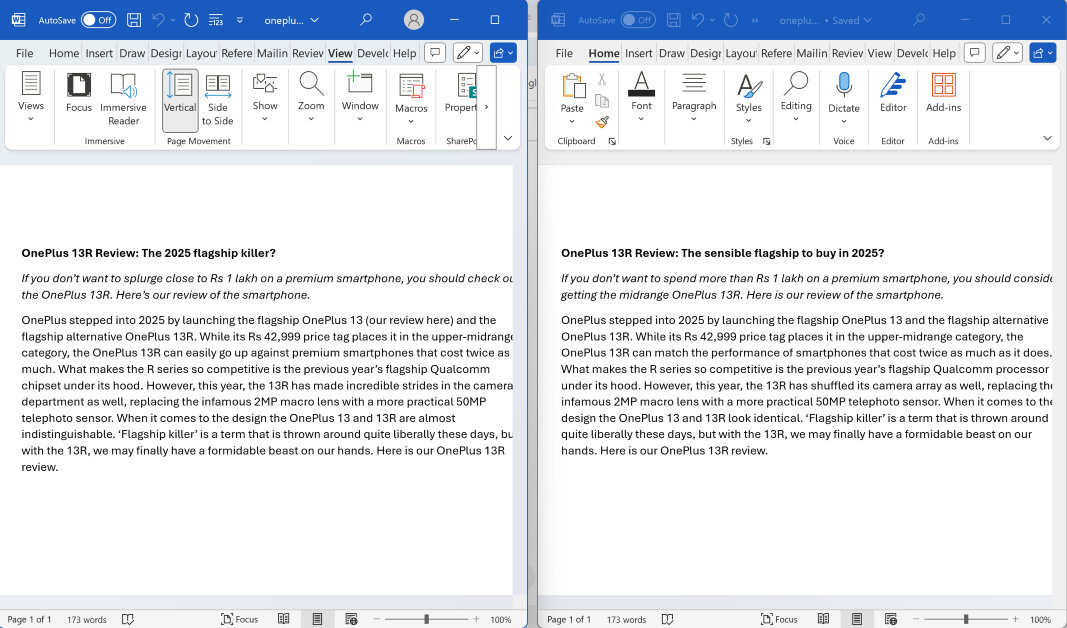
Task: Click Copy icon in right window ribbon
Action: point(602,101)
